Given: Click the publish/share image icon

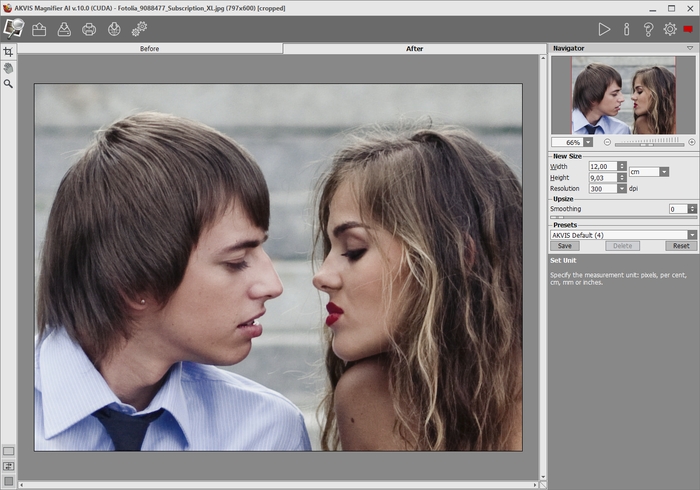Looking at the screenshot, I should pyautogui.click(x=114, y=29).
